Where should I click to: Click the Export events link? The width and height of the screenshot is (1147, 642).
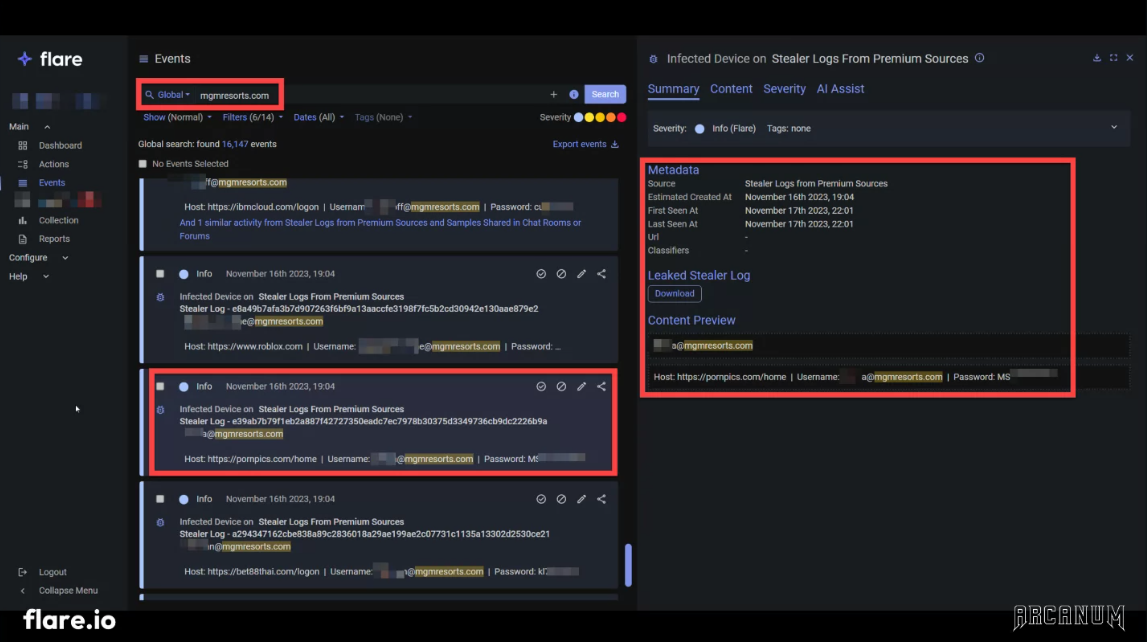point(579,145)
